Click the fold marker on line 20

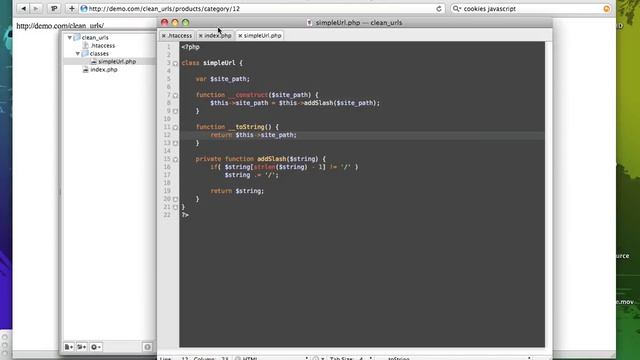point(175,199)
